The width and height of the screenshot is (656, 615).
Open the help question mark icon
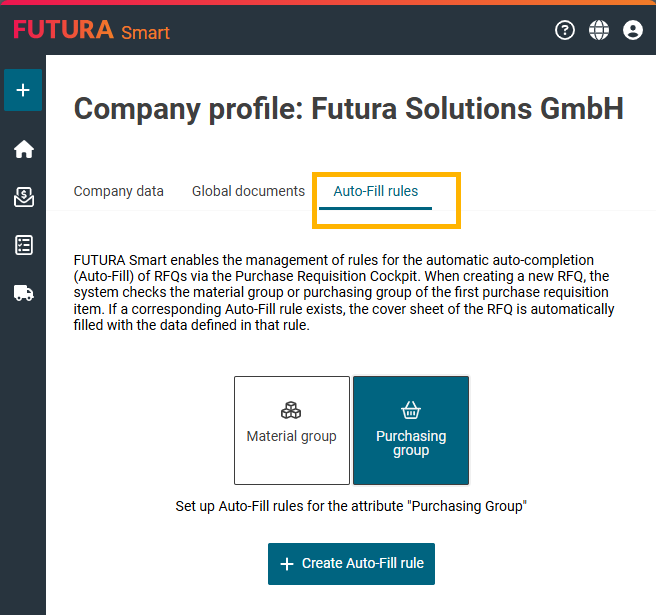pyautogui.click(x=565, y=30)
